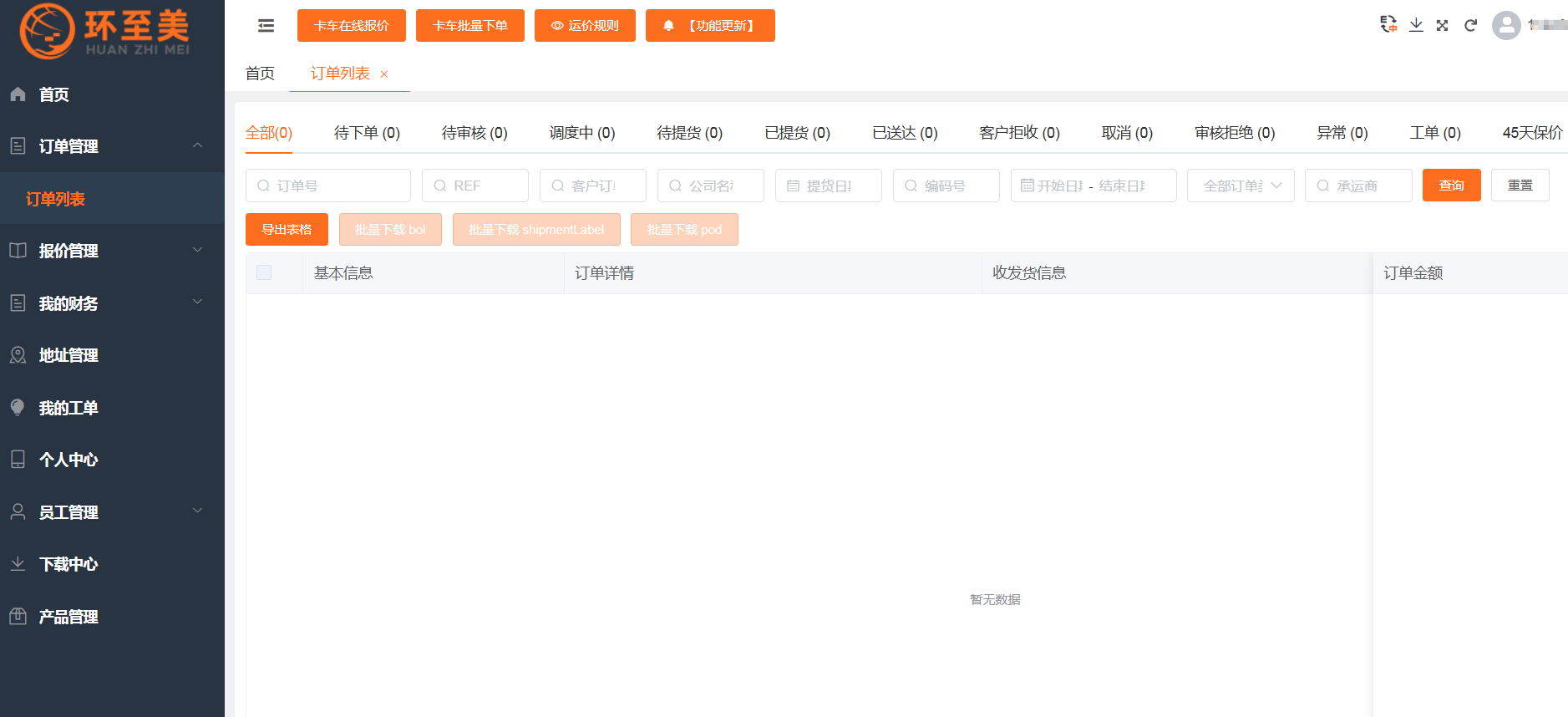Image resolution: width=1568 pixels, height=717 pixels.
Task: Open 运价规则 with the eye icon
Action: (585, 26)
